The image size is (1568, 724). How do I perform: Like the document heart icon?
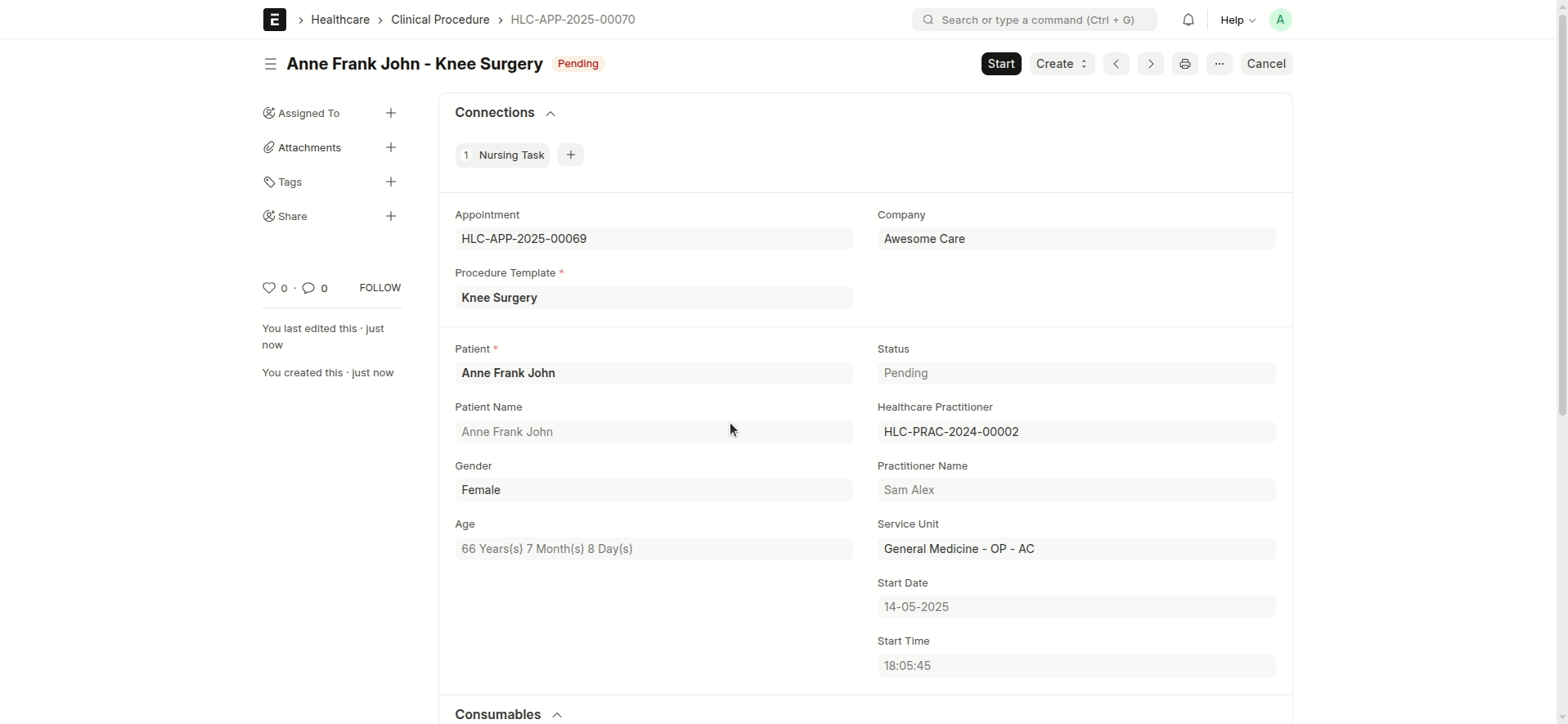coord(269,288)
